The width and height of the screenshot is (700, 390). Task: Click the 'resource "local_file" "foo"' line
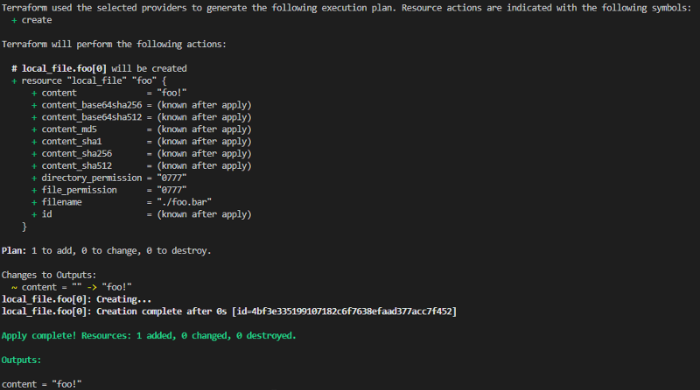coord(89,81)
